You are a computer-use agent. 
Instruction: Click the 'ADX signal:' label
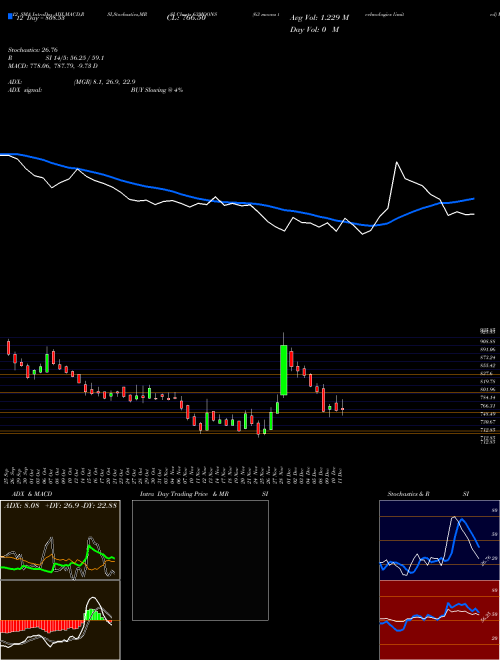click(24, 90)
